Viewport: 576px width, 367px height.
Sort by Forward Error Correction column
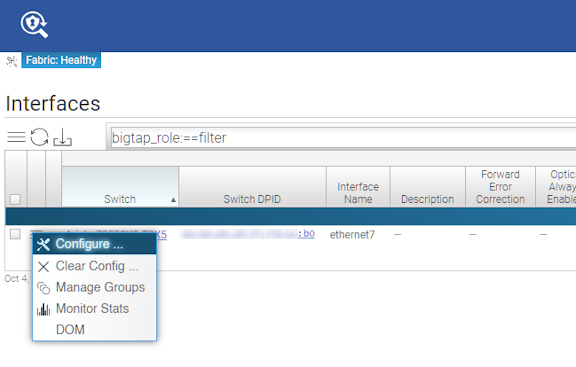[500, 187]
